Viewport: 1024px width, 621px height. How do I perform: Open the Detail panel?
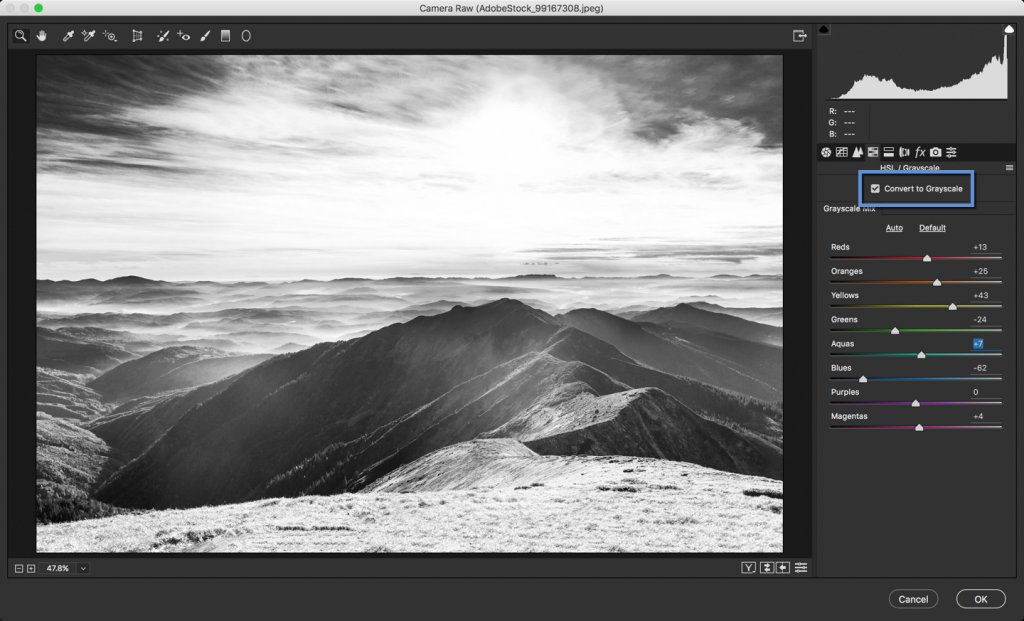[859, 152]
